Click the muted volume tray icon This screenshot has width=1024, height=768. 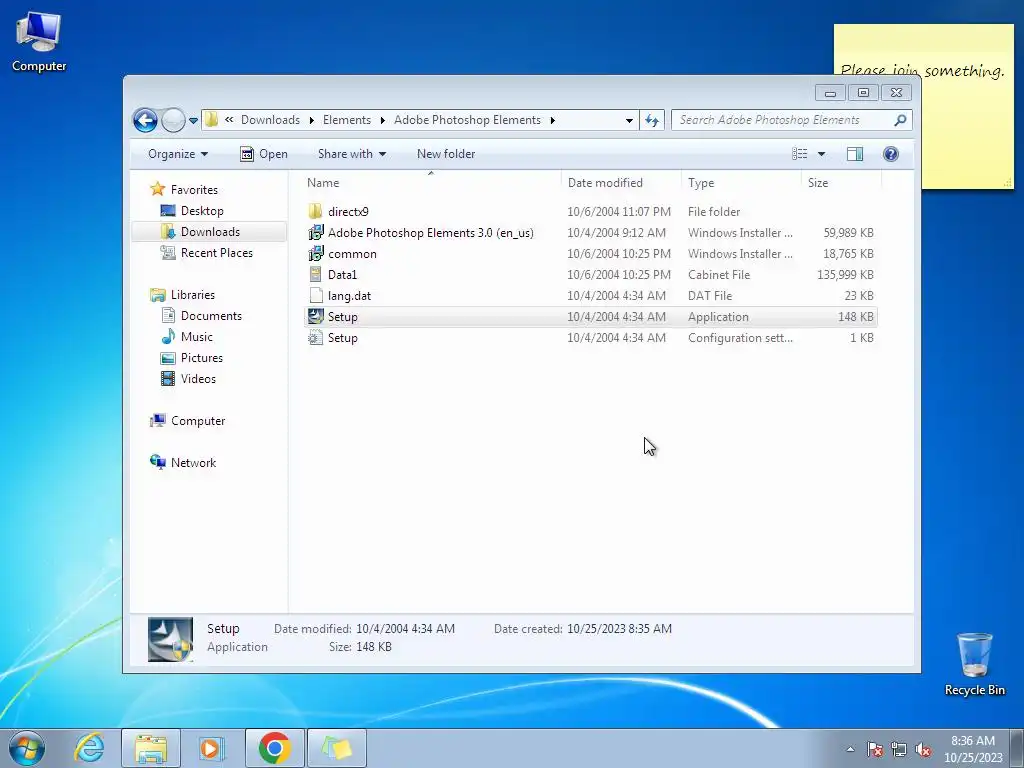pyautogui.click(x=923, y=749)
